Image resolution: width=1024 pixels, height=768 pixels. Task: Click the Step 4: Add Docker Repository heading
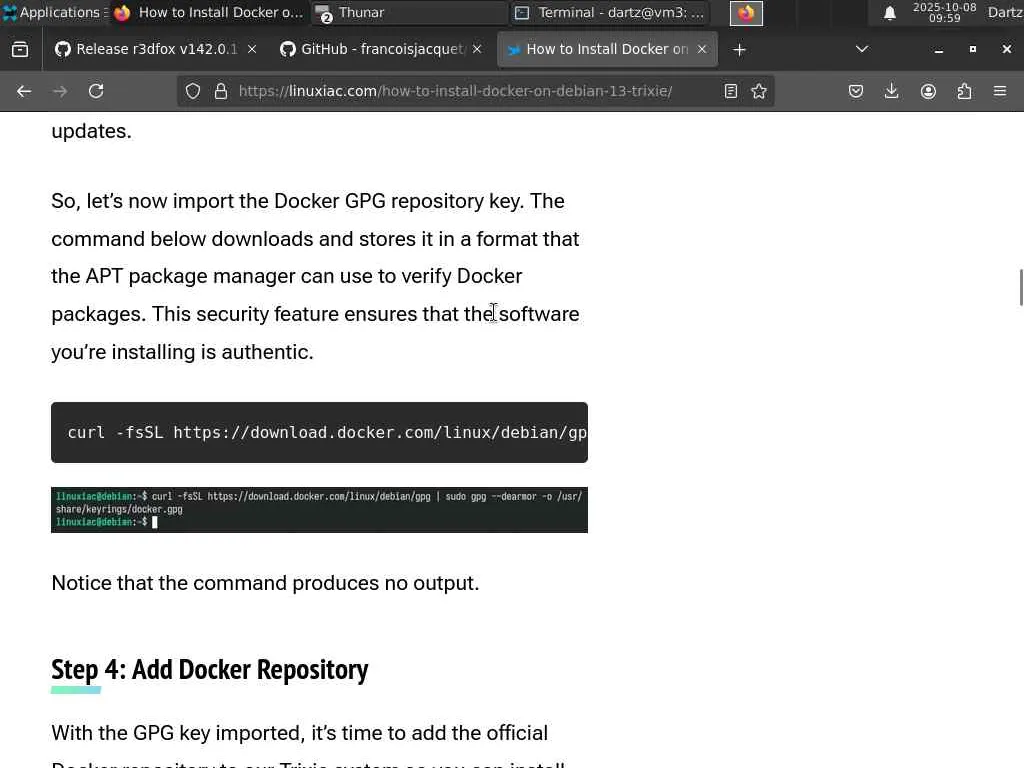click(210, 669)
